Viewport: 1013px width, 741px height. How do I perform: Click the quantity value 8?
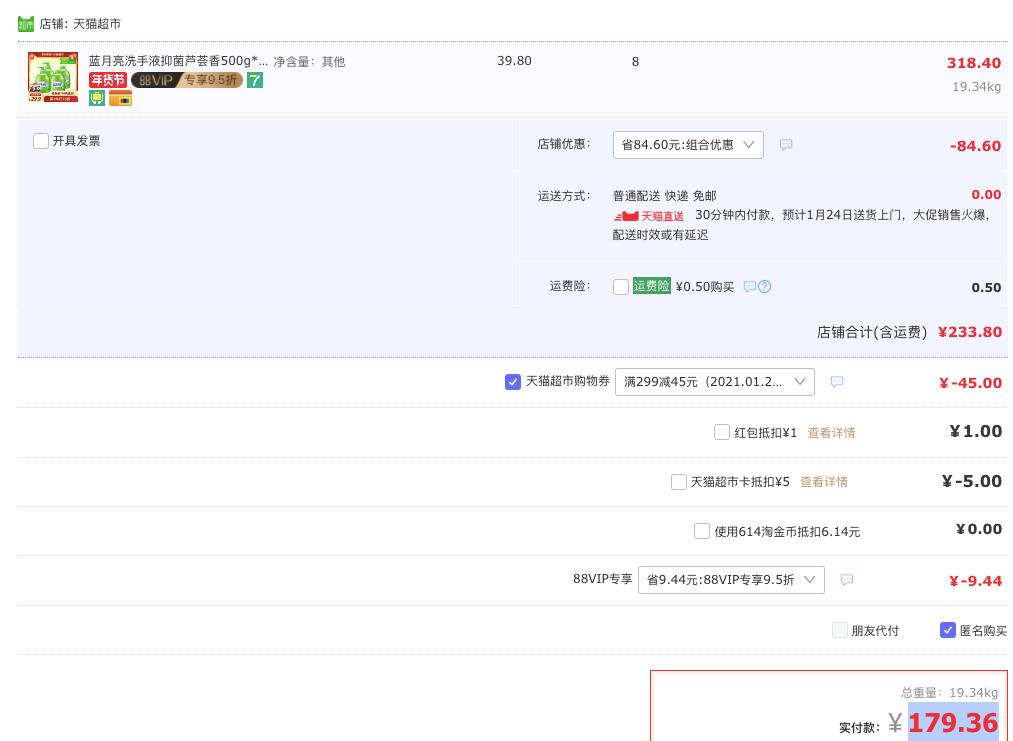[635, 62]
